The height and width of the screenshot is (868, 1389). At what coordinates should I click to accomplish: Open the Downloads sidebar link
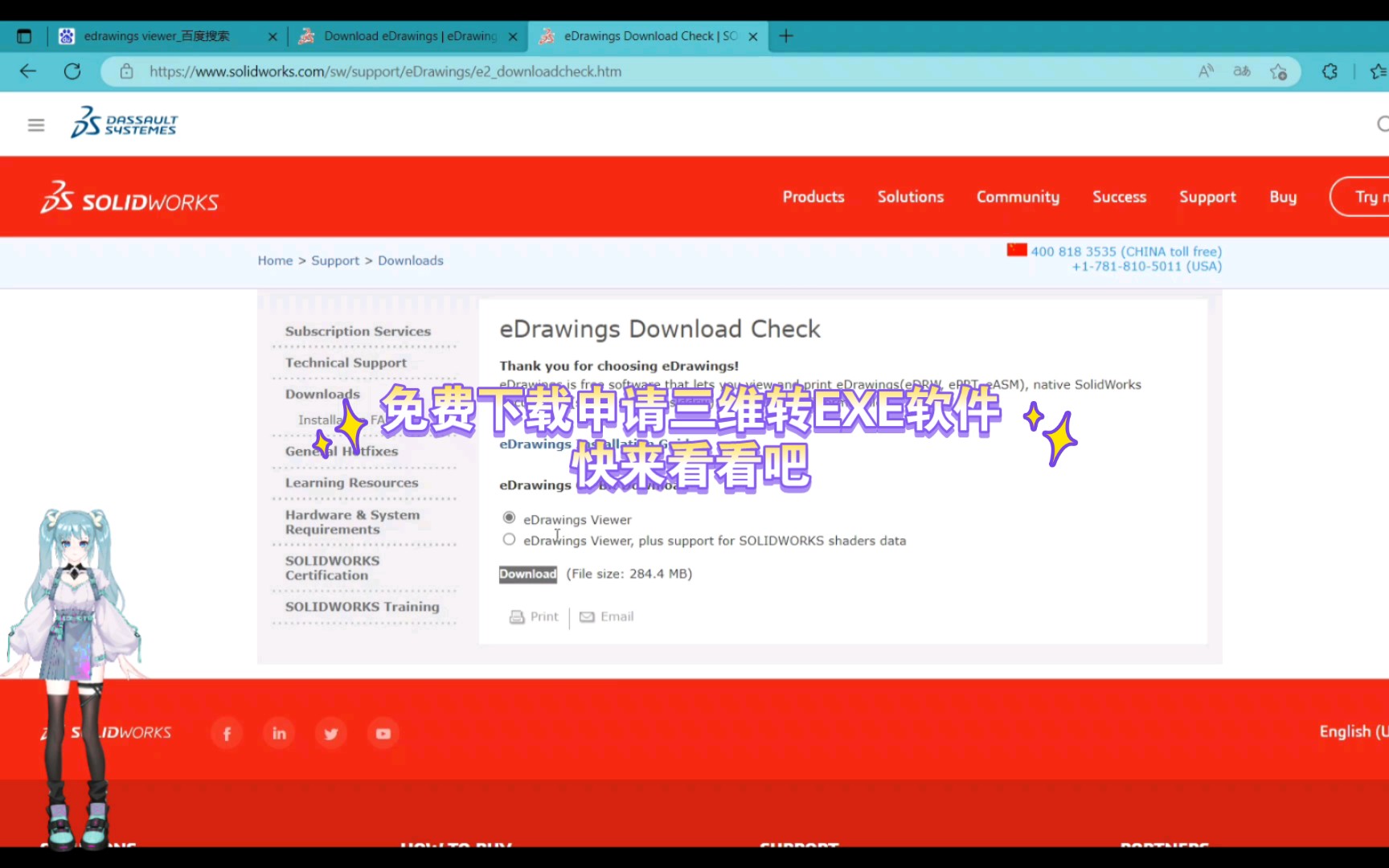[x=322, y=394]
